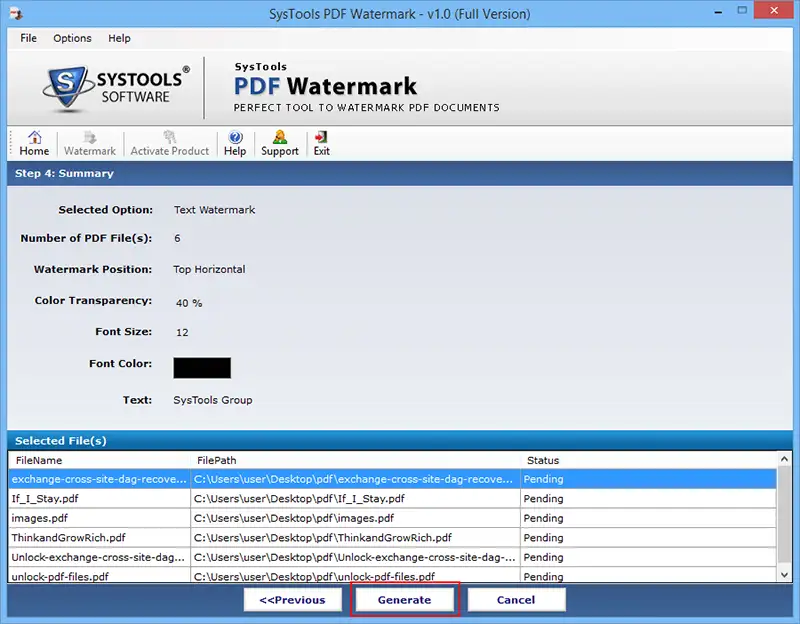This screenshot has width=800, height=624.
Task: Click the Support person icon
Action: point(280,137)
